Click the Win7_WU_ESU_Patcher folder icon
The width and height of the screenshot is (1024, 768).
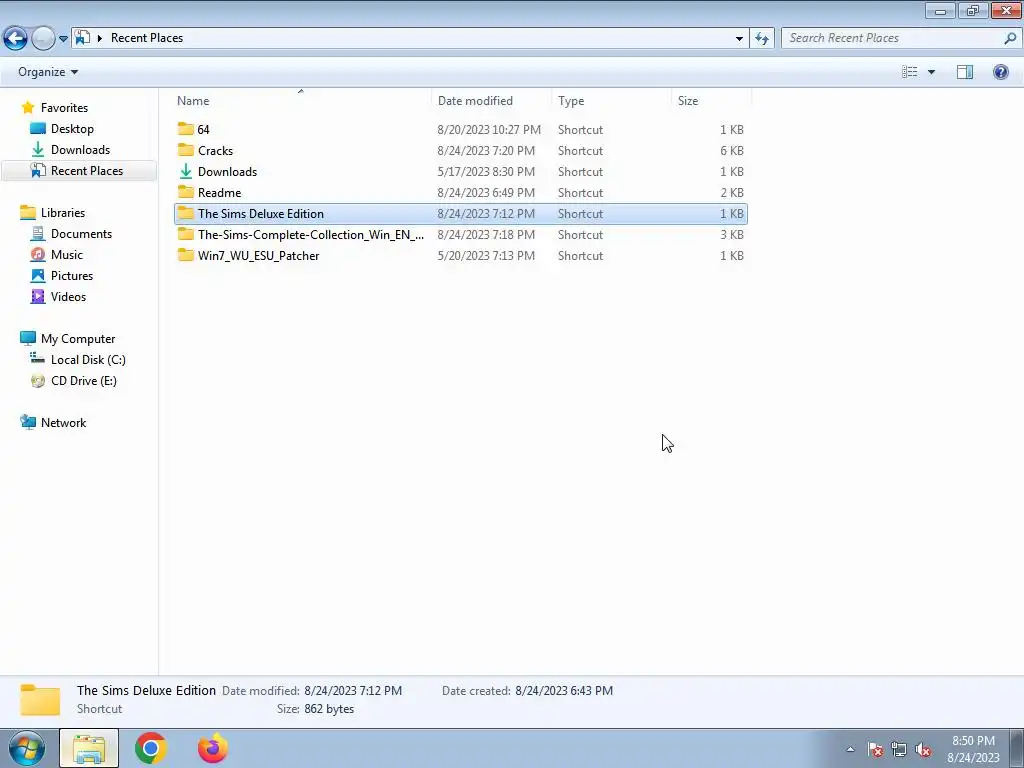tap(185, 255)
